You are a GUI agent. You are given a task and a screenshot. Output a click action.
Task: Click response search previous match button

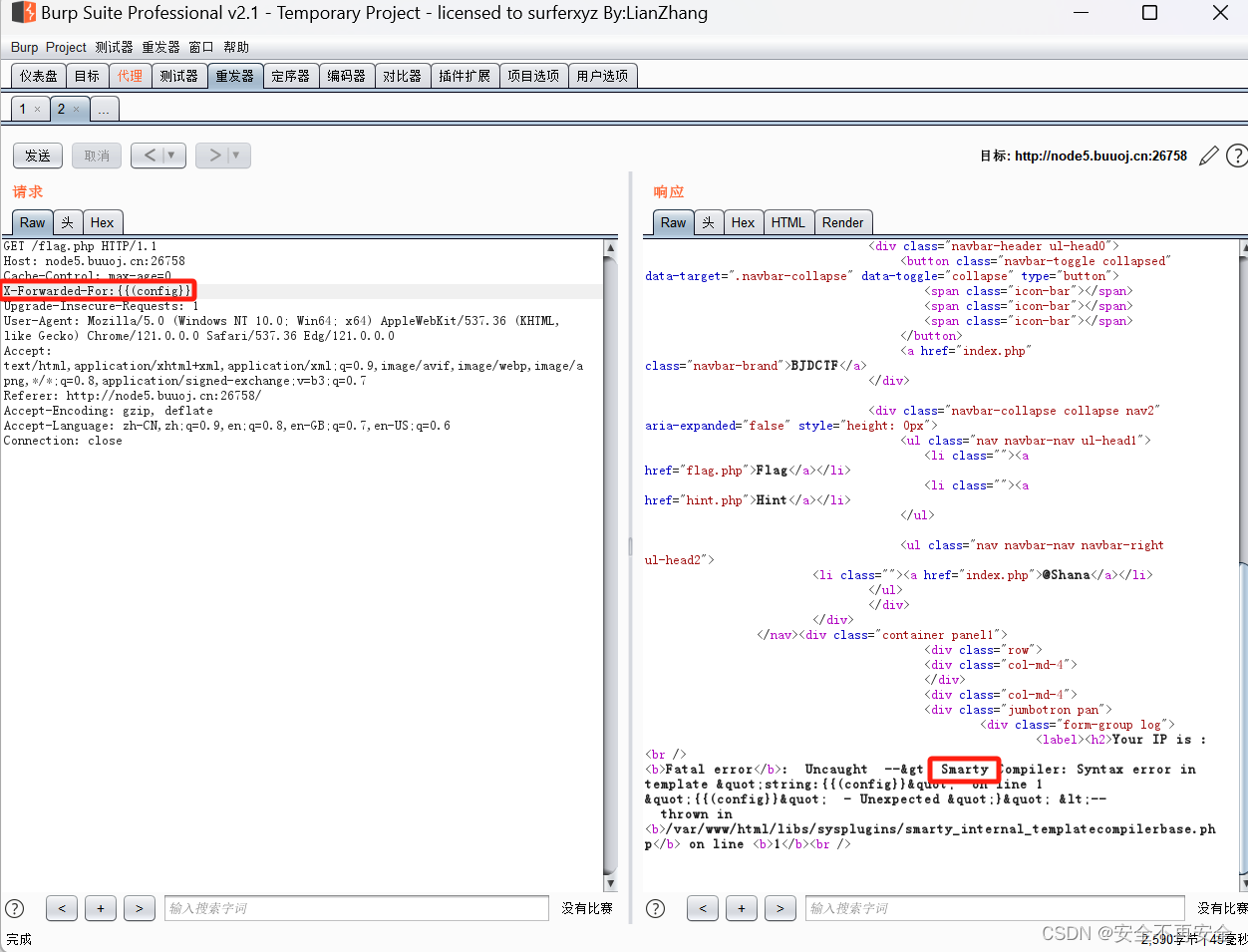[x=703, y=908]
